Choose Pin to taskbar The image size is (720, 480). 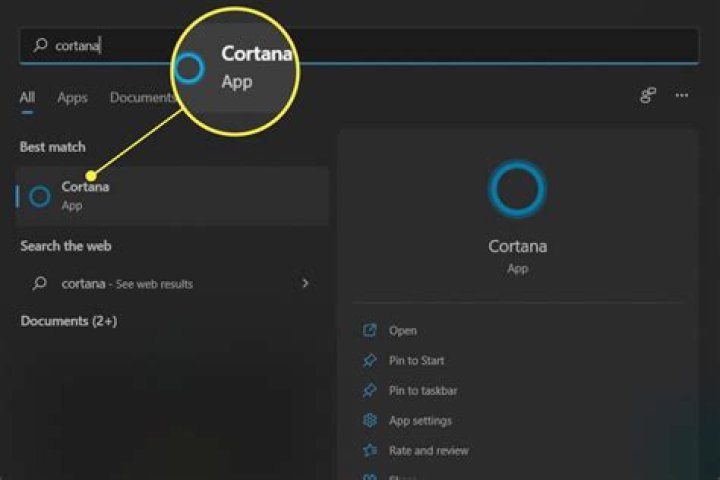(423, 391)
